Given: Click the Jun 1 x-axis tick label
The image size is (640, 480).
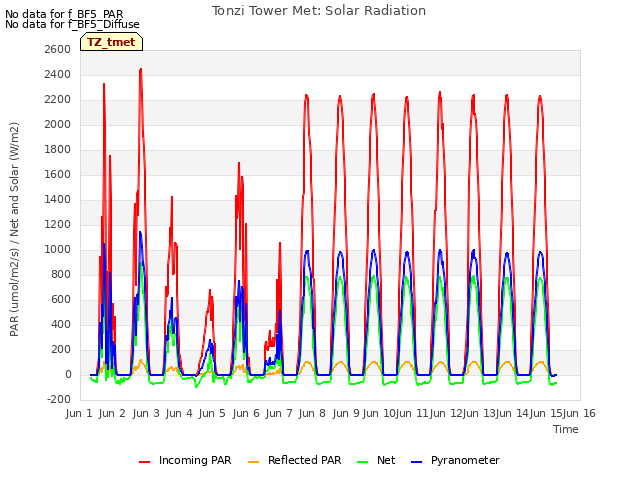Looking at the screenshot, I should pyautogui.click(x=79, y=413).
